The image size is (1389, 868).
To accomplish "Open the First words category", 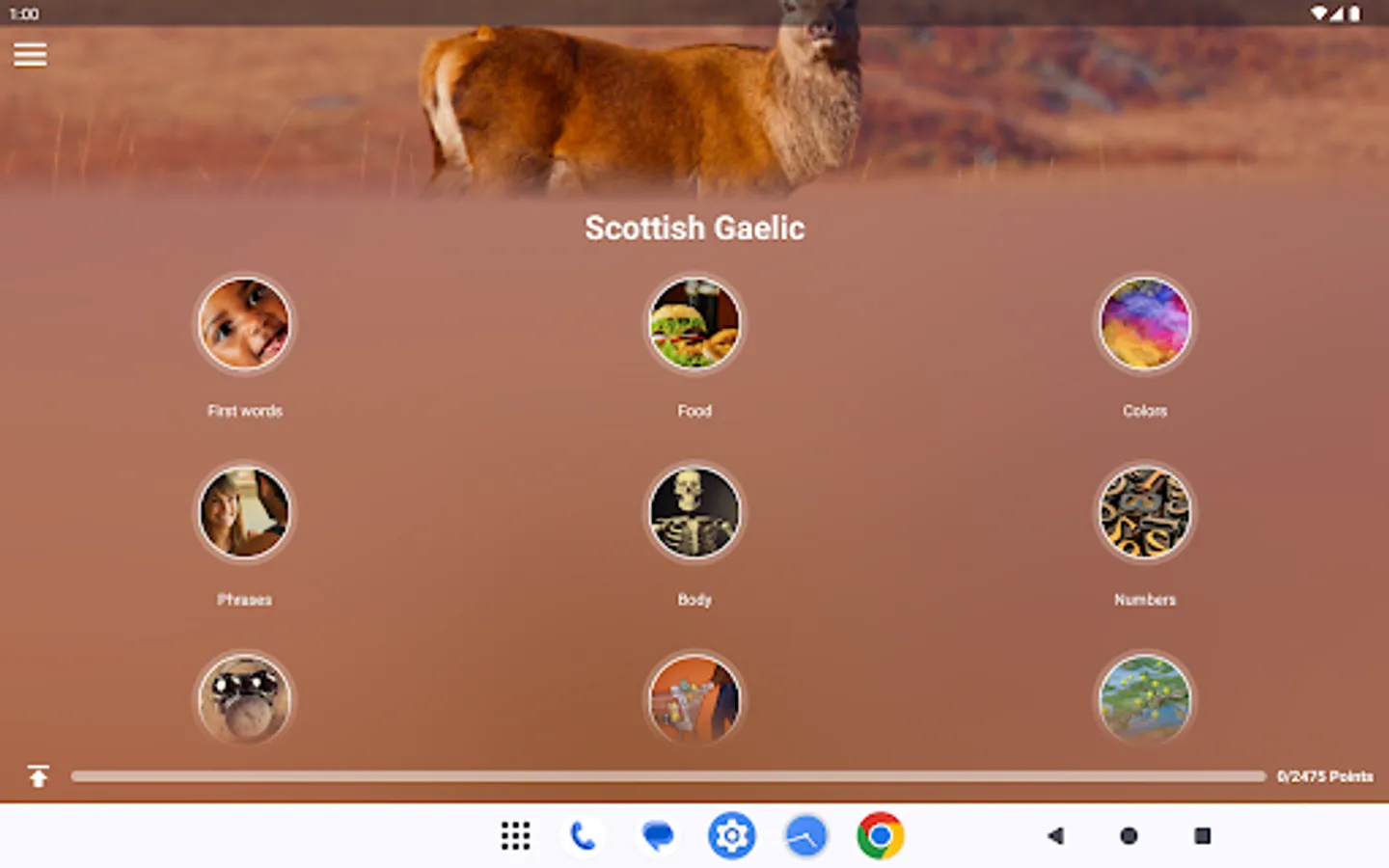I will [x=245, y=324].
